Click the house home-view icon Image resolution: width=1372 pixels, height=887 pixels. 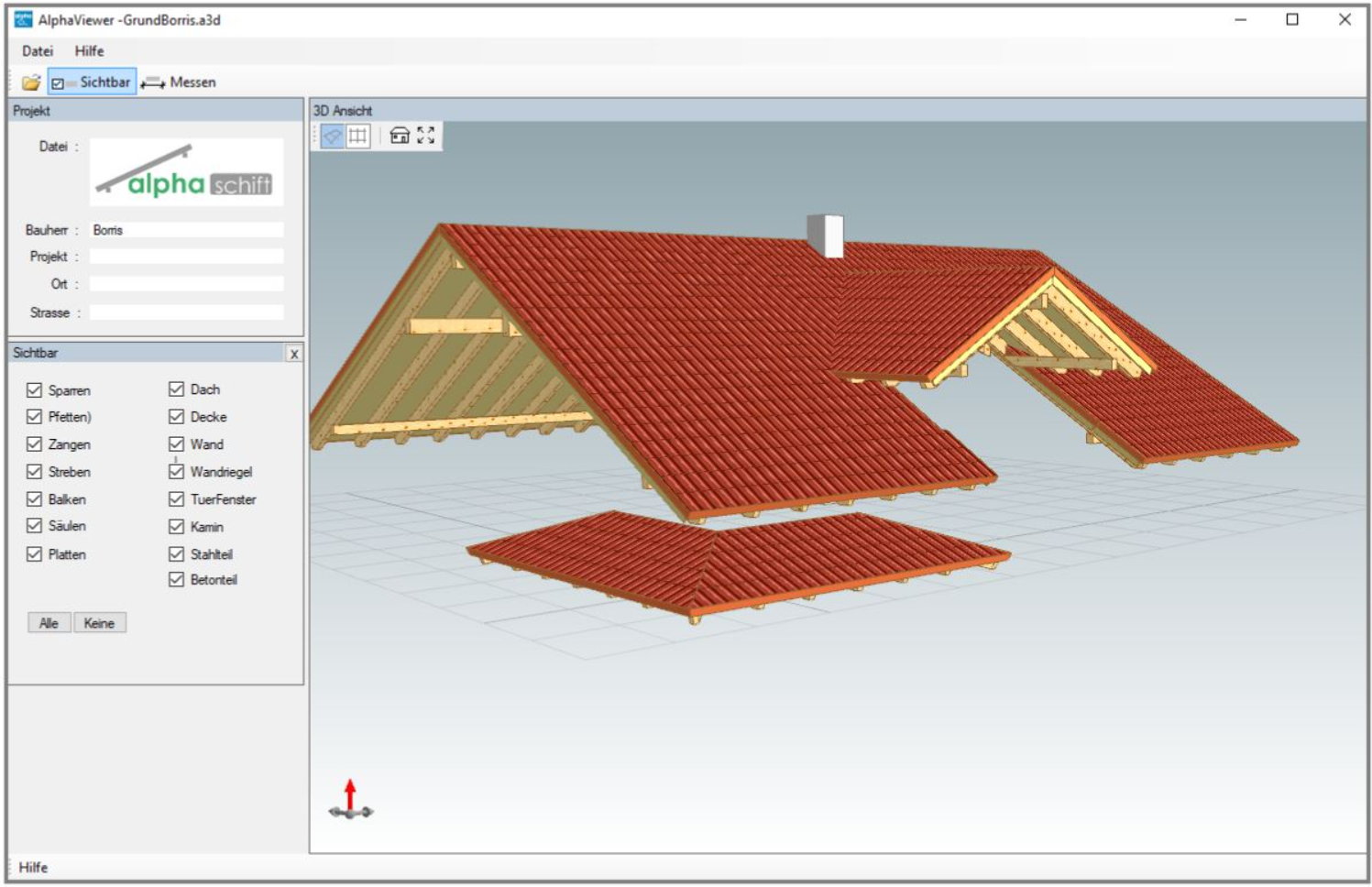click(400, 136)
